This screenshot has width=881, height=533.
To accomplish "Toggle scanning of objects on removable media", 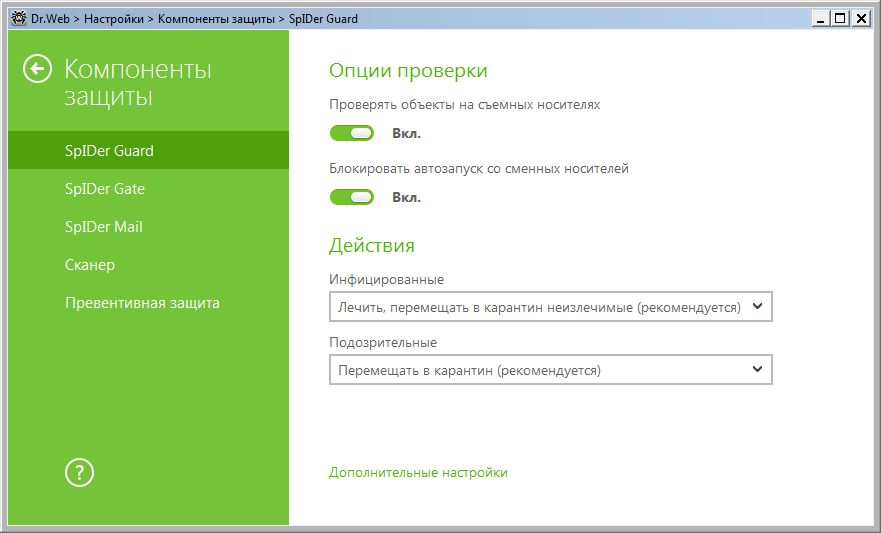I will point(351,133).
